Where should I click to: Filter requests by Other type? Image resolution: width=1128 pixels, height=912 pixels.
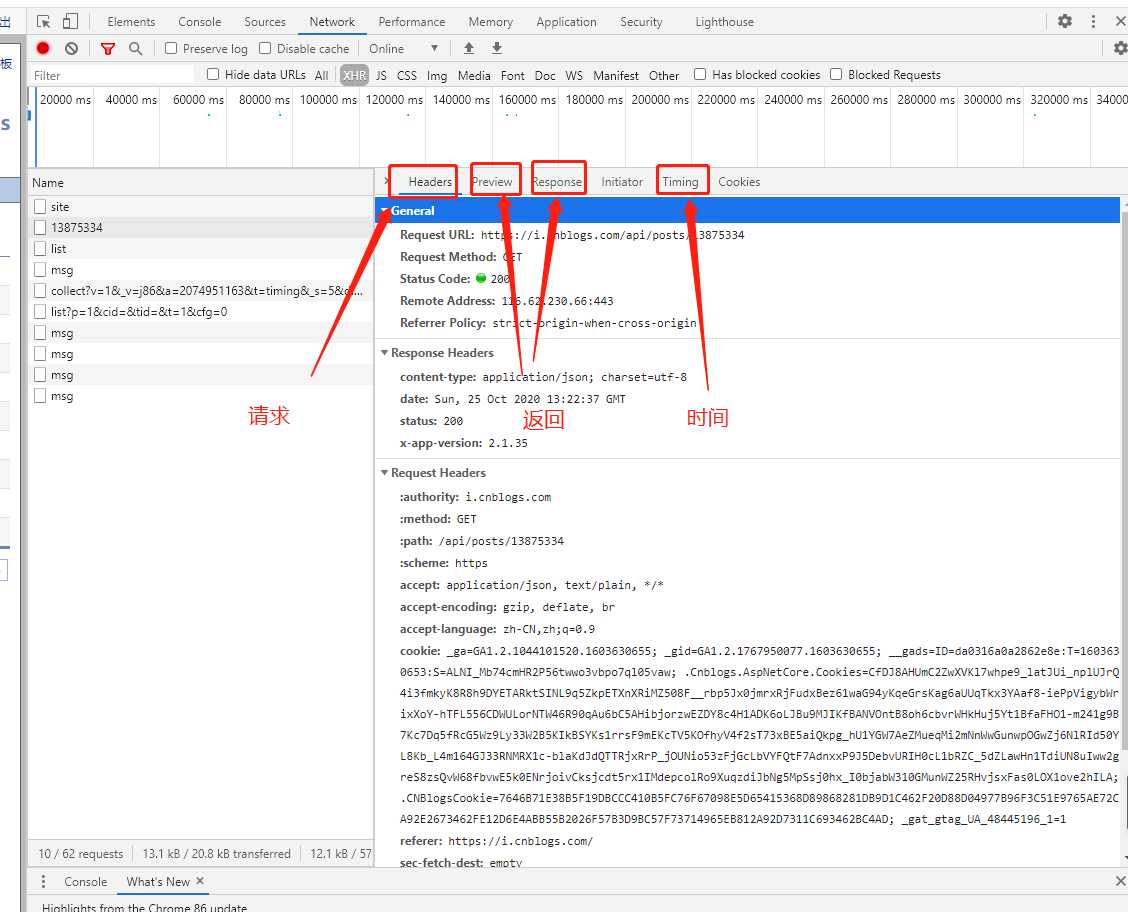(664, 75)
